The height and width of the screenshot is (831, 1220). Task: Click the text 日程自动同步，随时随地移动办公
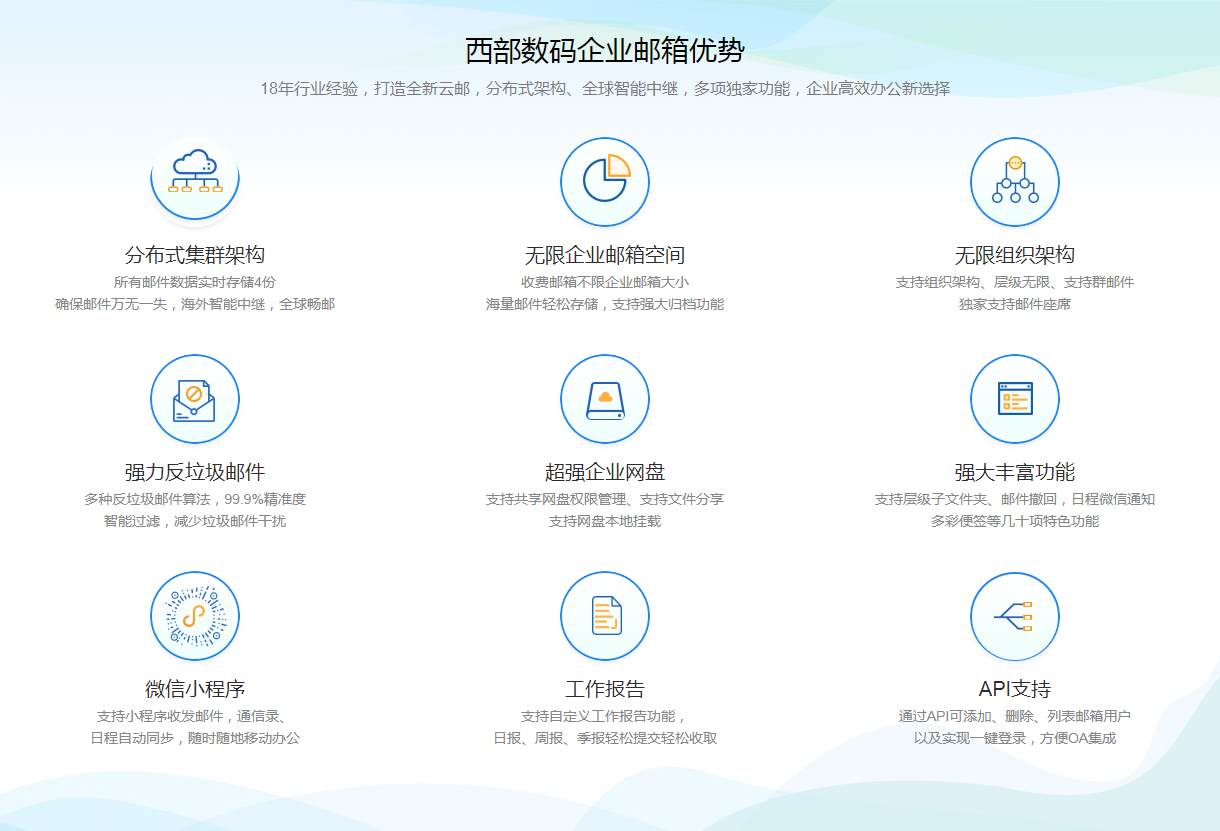195,738
